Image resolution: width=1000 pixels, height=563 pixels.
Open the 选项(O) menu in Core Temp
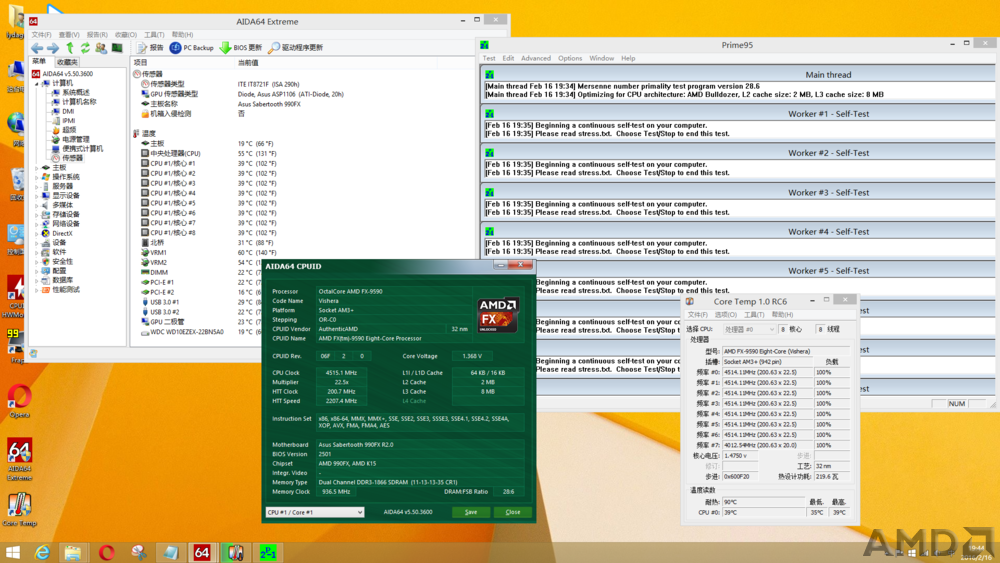pos(726,315)
